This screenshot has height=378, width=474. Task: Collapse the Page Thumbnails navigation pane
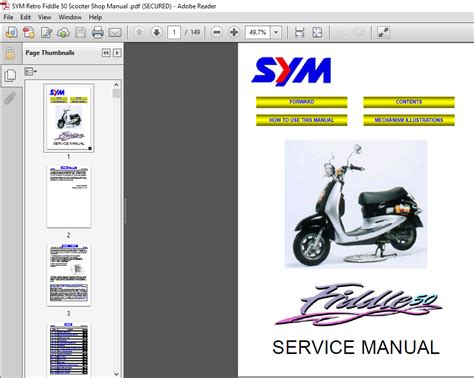106,53
